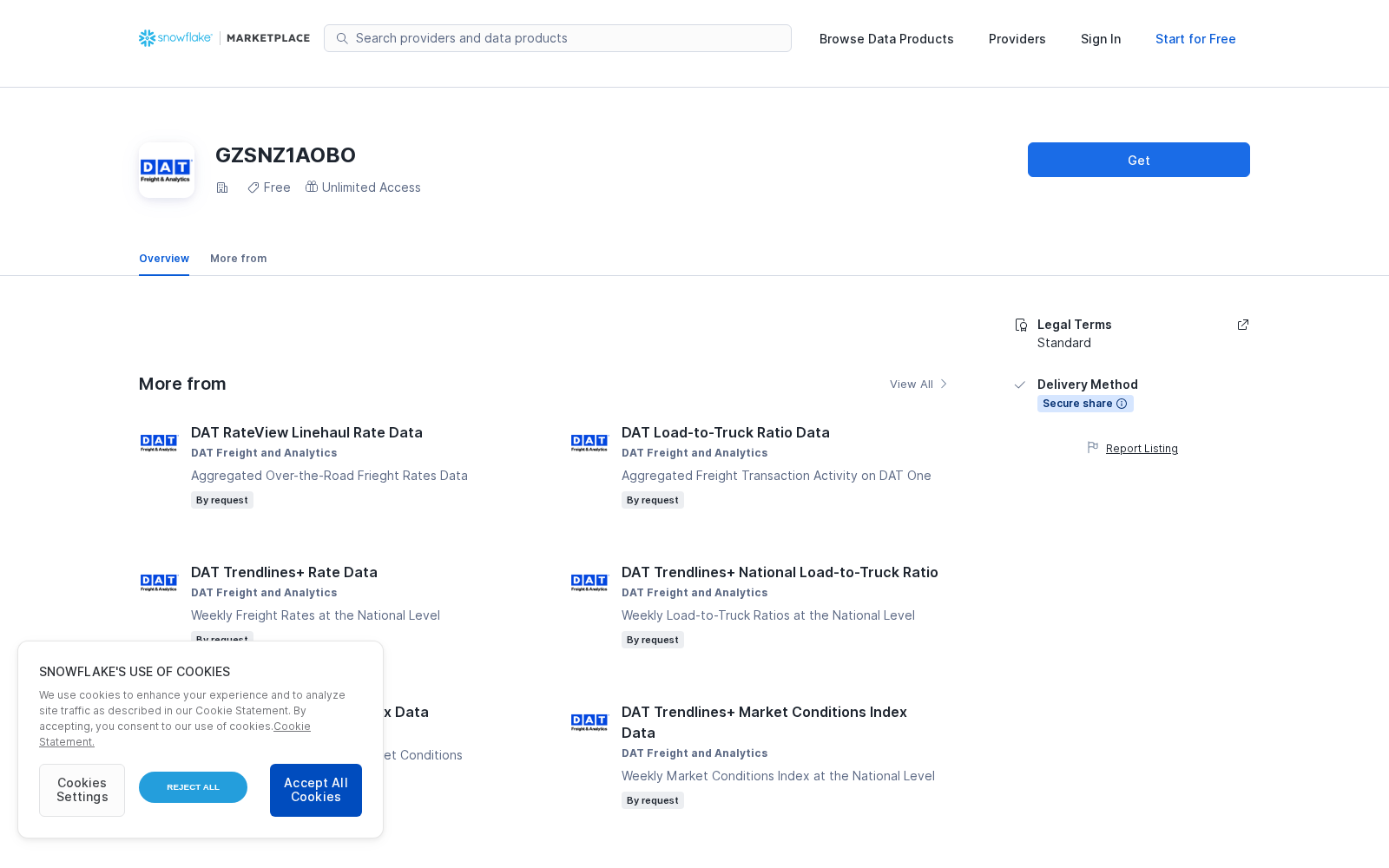This screenshot has height=868, width=1389.
Task: Click the MARKETPLACE wordmark in the header
Action: coord(268,38)
